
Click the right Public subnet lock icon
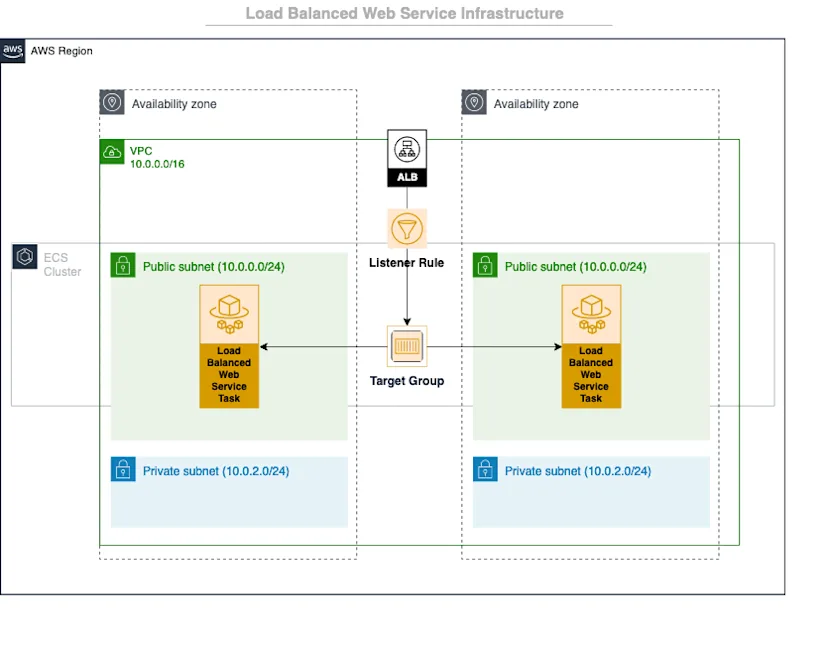coord(484,266)
